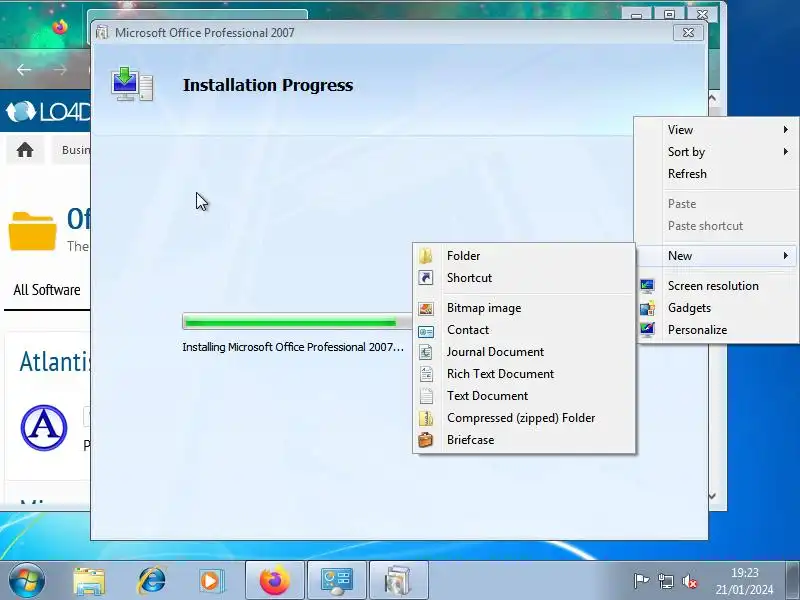Click the Installation Progress setup icon
This screenshot has width=800, height=600.
point(132,85)
